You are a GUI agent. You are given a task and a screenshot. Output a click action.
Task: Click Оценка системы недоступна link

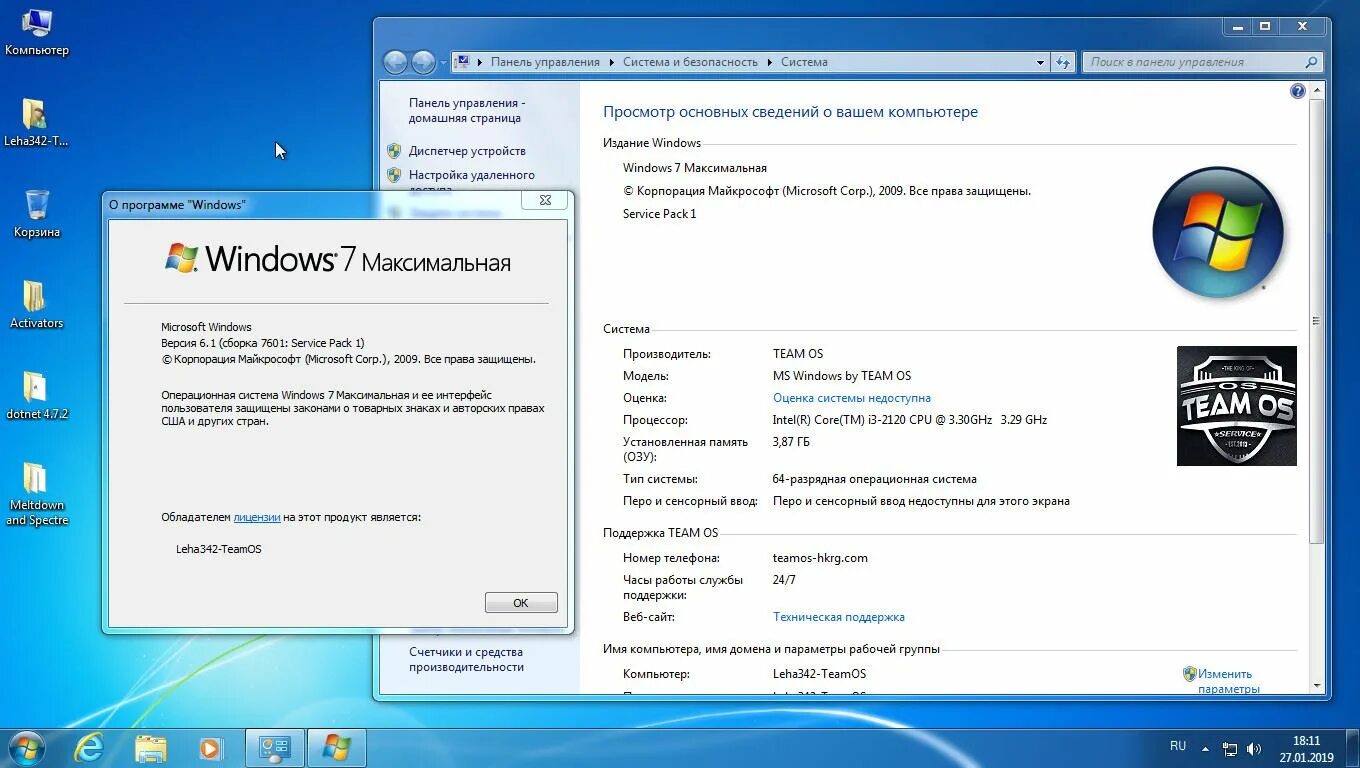coord(852,398)
